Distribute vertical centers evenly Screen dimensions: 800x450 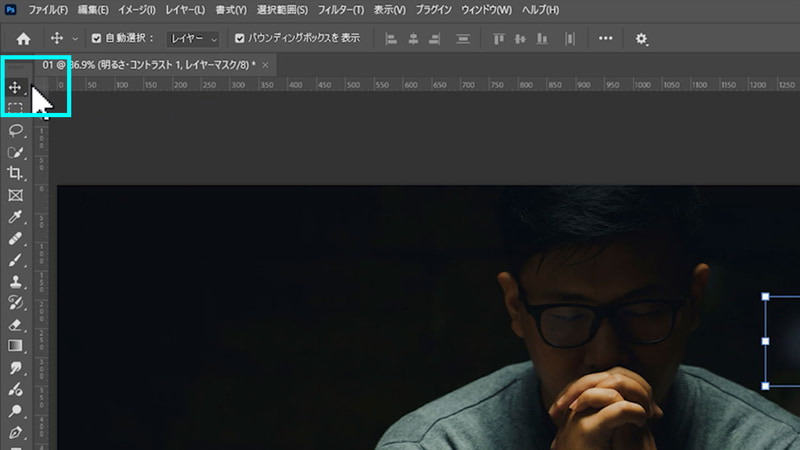[463, 39]
